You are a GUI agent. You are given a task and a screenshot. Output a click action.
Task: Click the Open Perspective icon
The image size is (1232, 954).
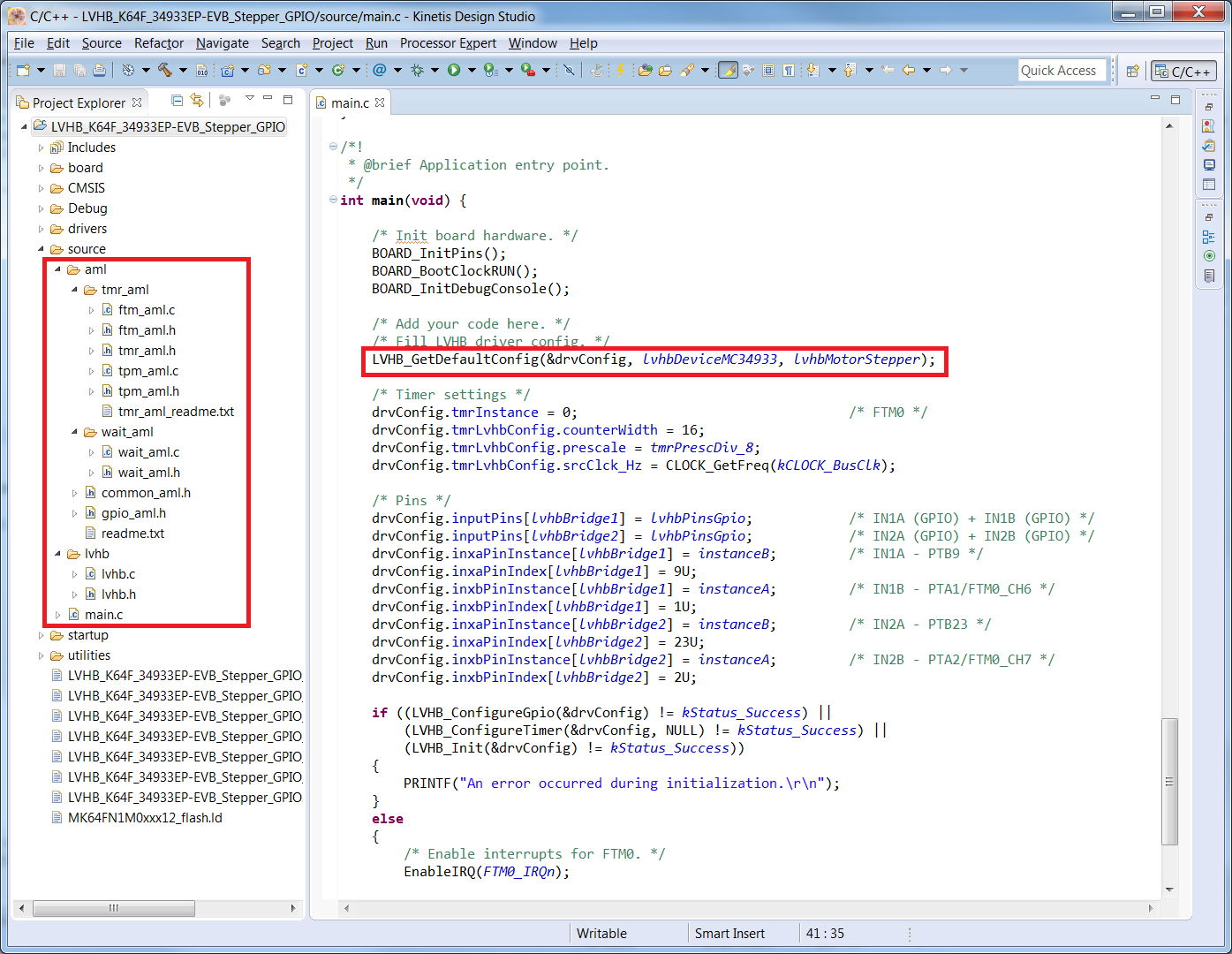tap(1132, 71)
